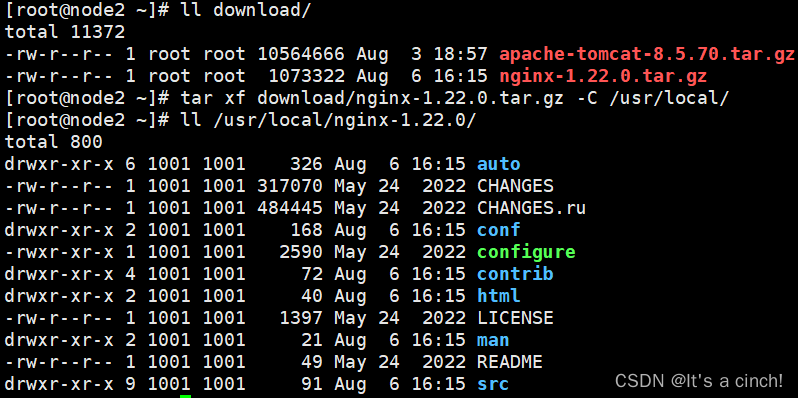Click the file size 1397

click(301, 318)
